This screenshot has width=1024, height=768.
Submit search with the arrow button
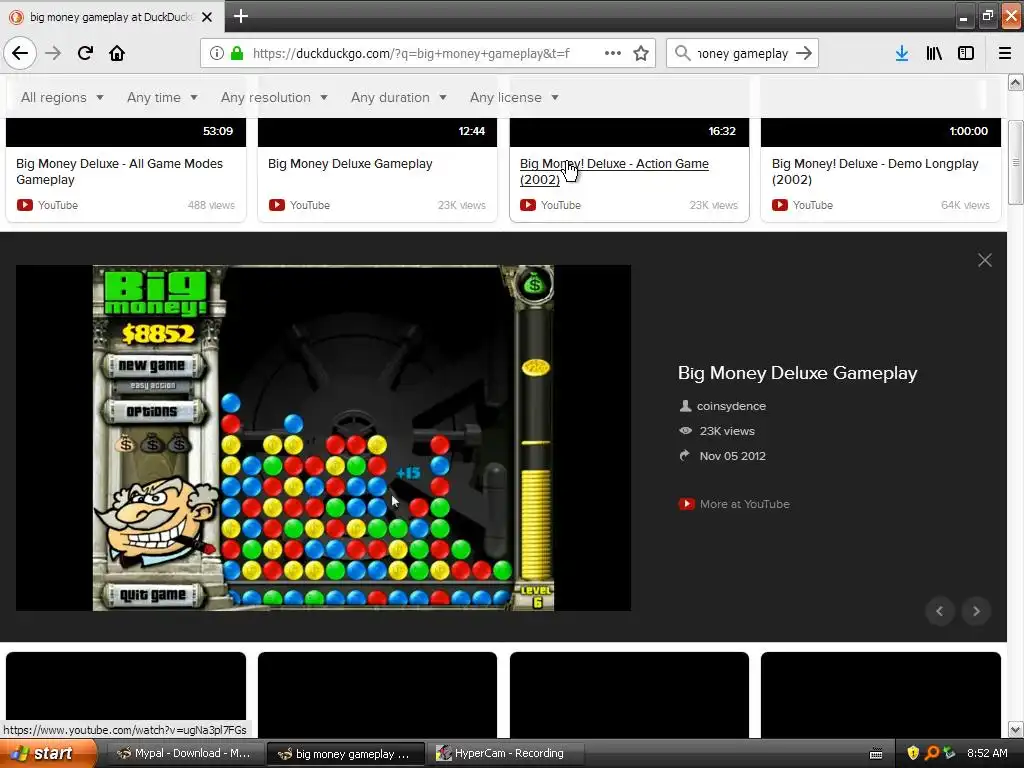804,53
